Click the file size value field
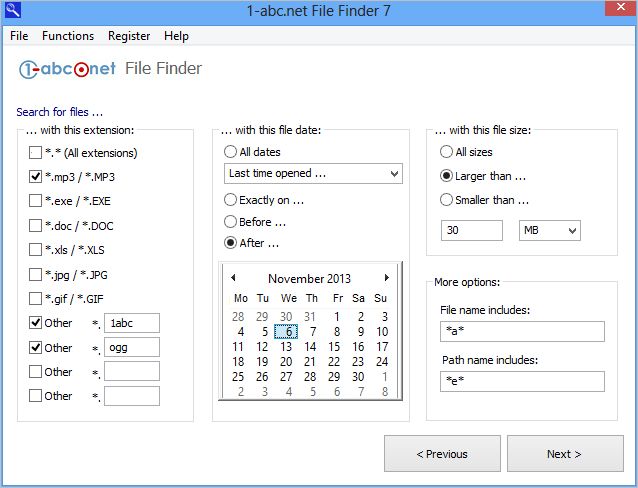Viewport: 638px width, 488px height. (x=471, y=231)
